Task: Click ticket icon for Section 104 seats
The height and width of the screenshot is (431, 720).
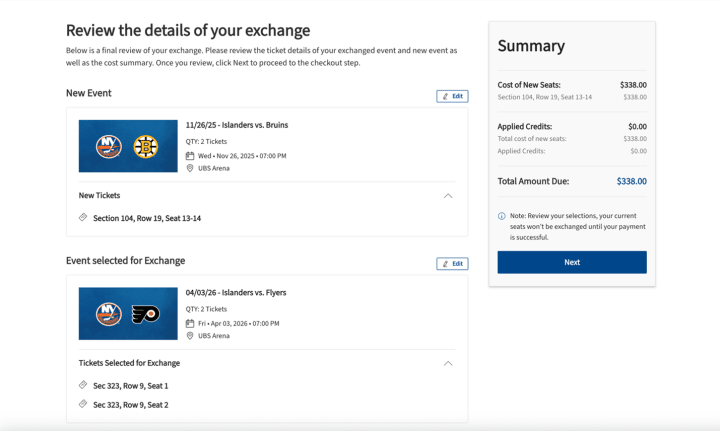Action: (83, 218)
